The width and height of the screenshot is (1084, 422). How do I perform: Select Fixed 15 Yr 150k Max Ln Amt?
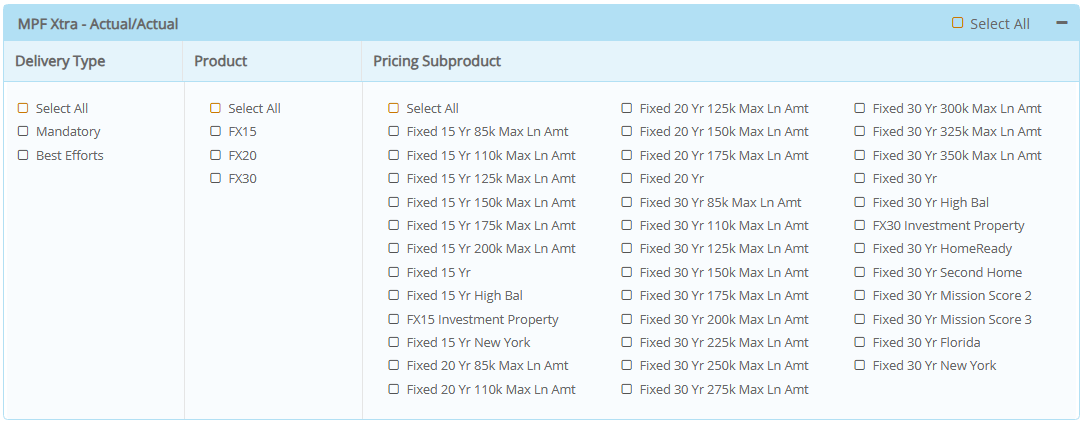tap(394, 203)
